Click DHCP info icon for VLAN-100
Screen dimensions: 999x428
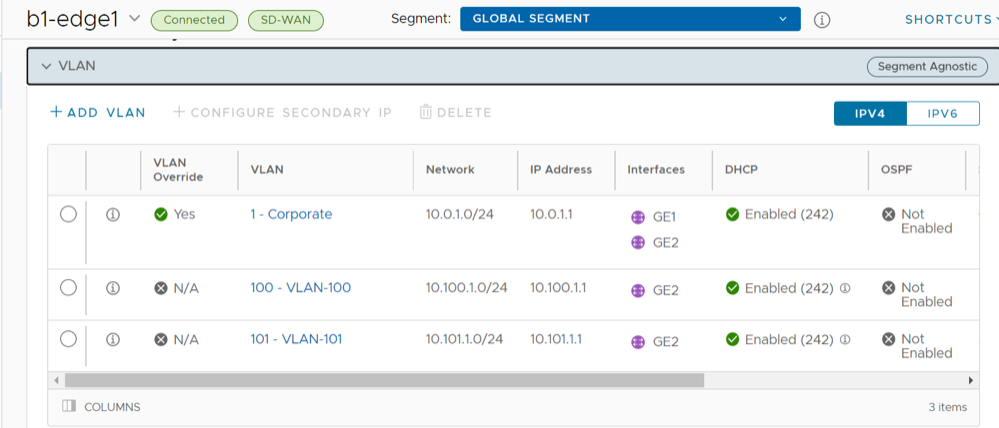(845, 288)
